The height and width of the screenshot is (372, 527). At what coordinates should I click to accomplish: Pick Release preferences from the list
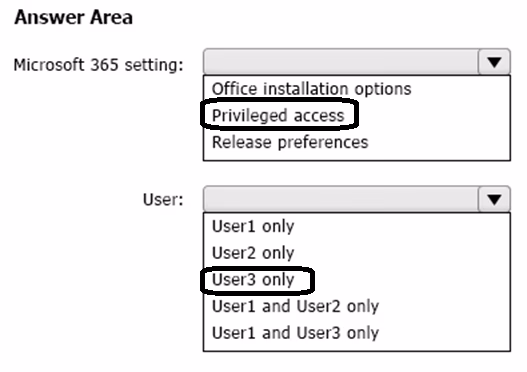[x=290, y=142]
